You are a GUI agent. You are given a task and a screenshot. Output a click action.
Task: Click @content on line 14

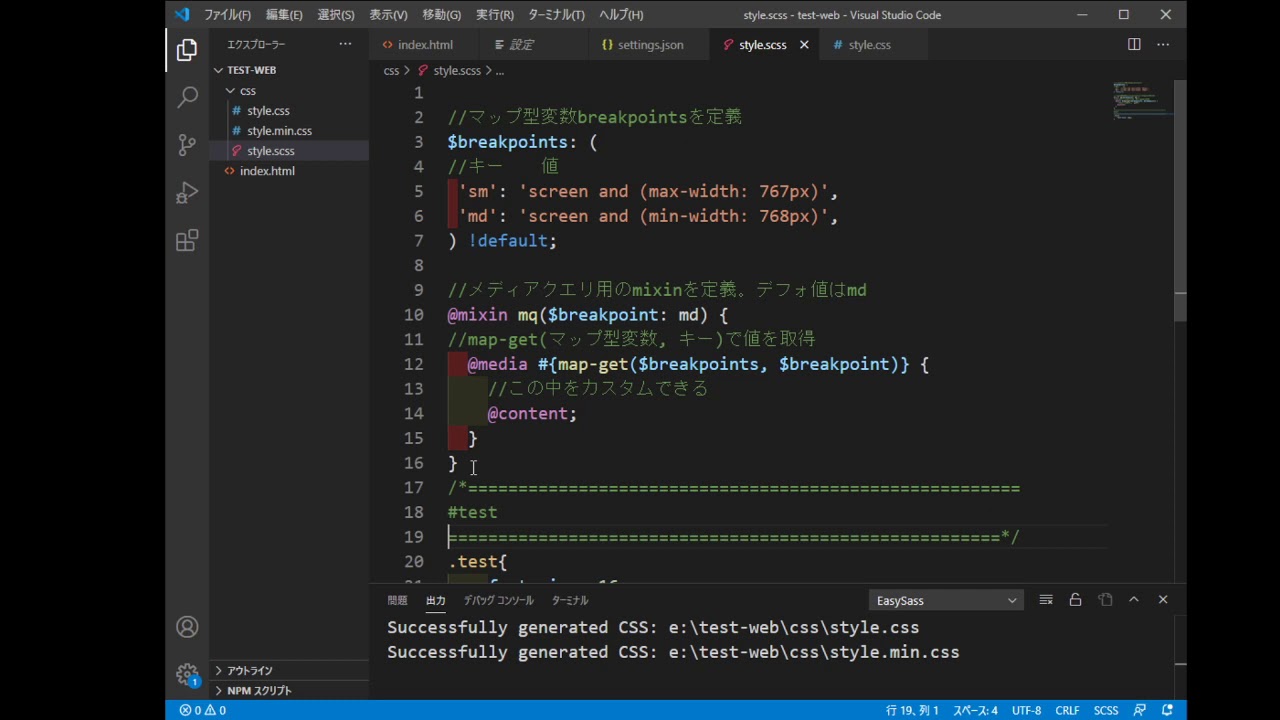[527, 413]
